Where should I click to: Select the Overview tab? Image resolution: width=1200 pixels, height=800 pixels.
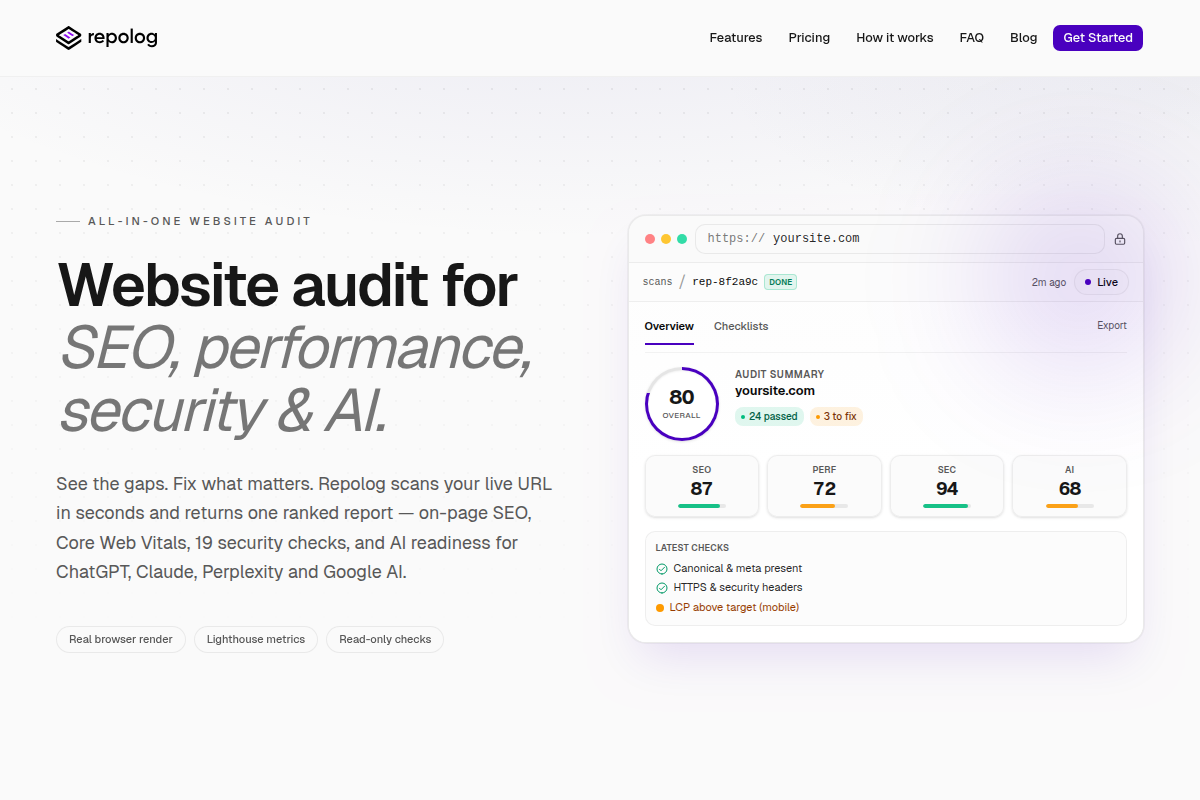669,326
